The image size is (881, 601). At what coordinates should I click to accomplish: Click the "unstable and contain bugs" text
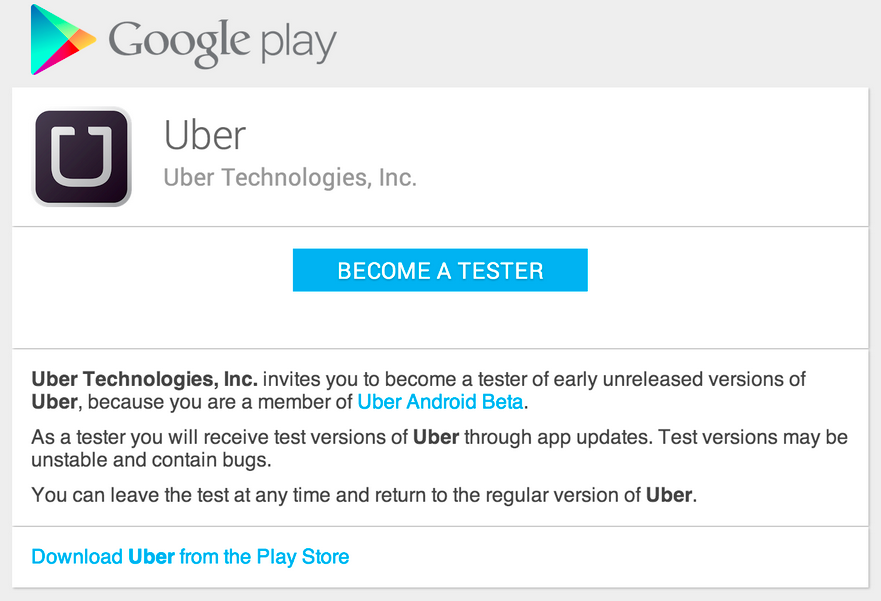[150, 462]
